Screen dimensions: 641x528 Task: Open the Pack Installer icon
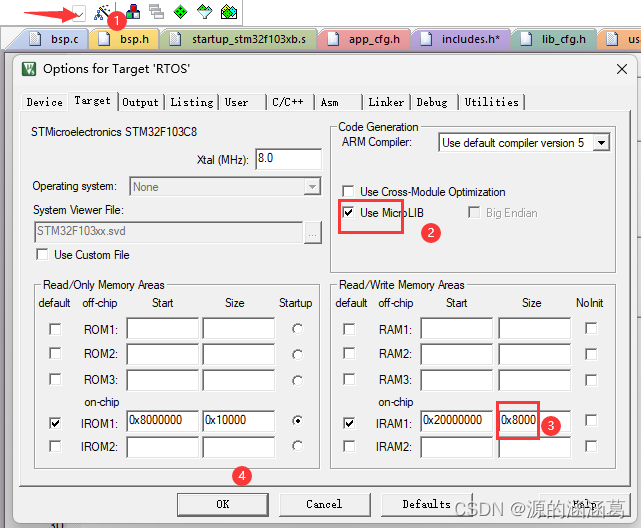point(229,11)
